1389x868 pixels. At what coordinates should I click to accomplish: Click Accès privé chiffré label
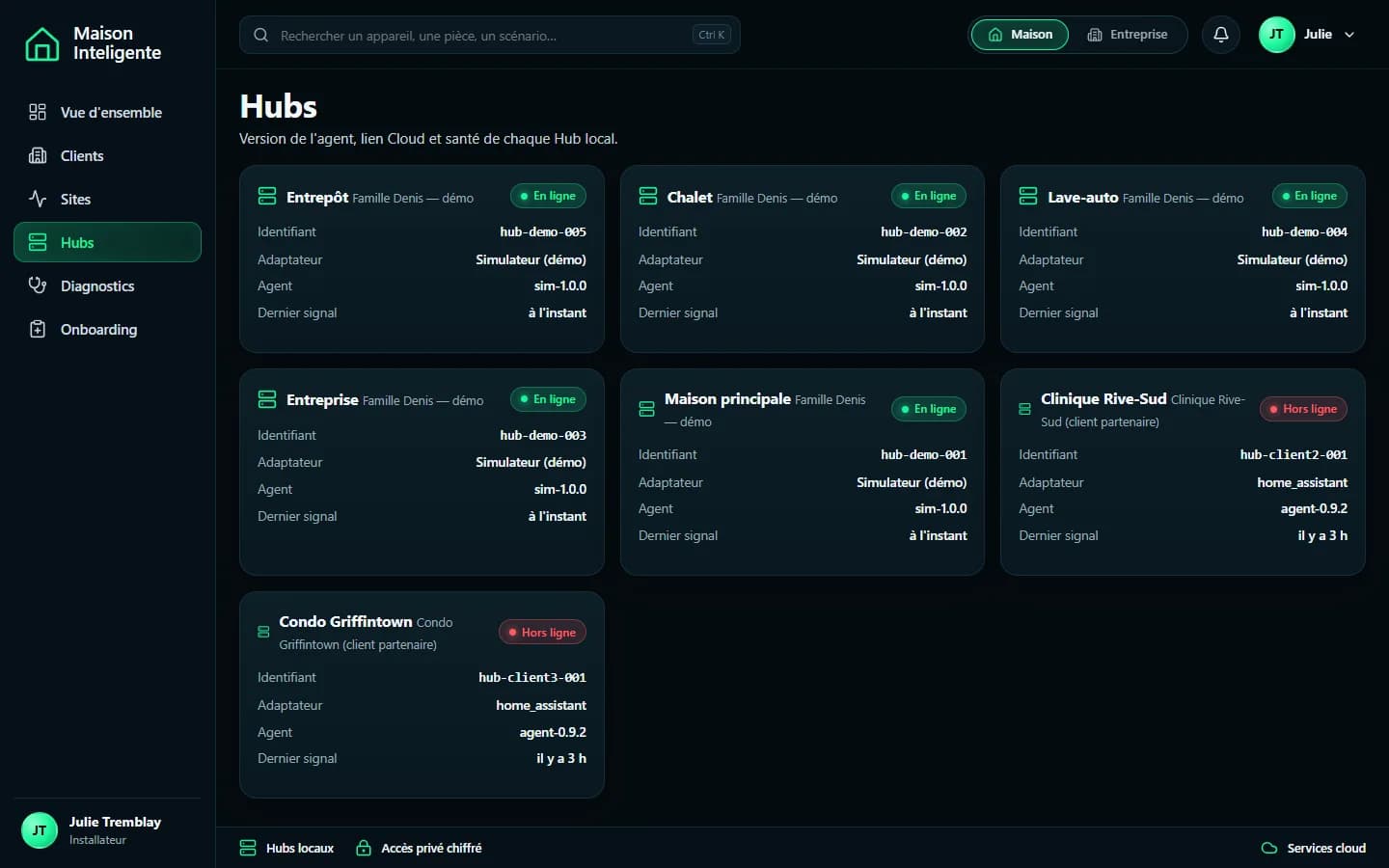[431, 848]
